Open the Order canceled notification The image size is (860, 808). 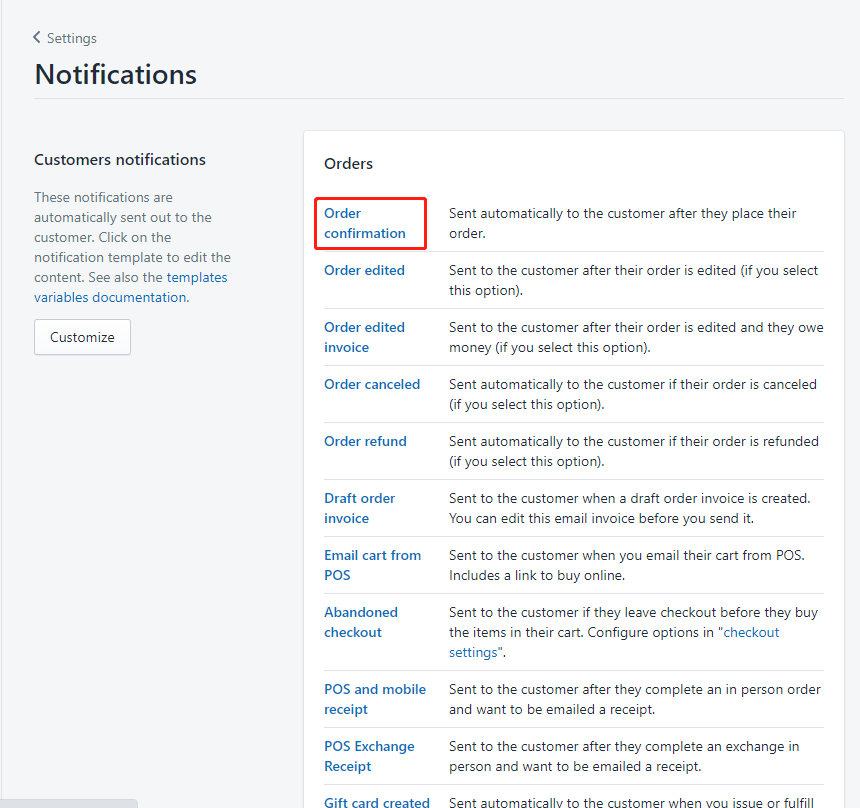(372, 384)
